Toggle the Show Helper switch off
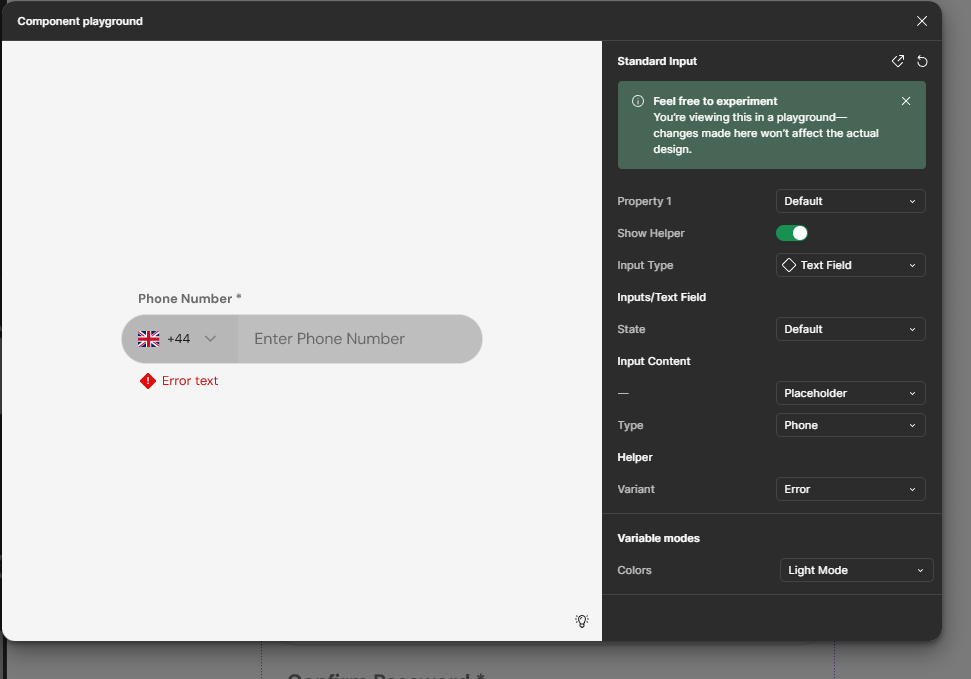Screen dimensions: 971x679 791,233
